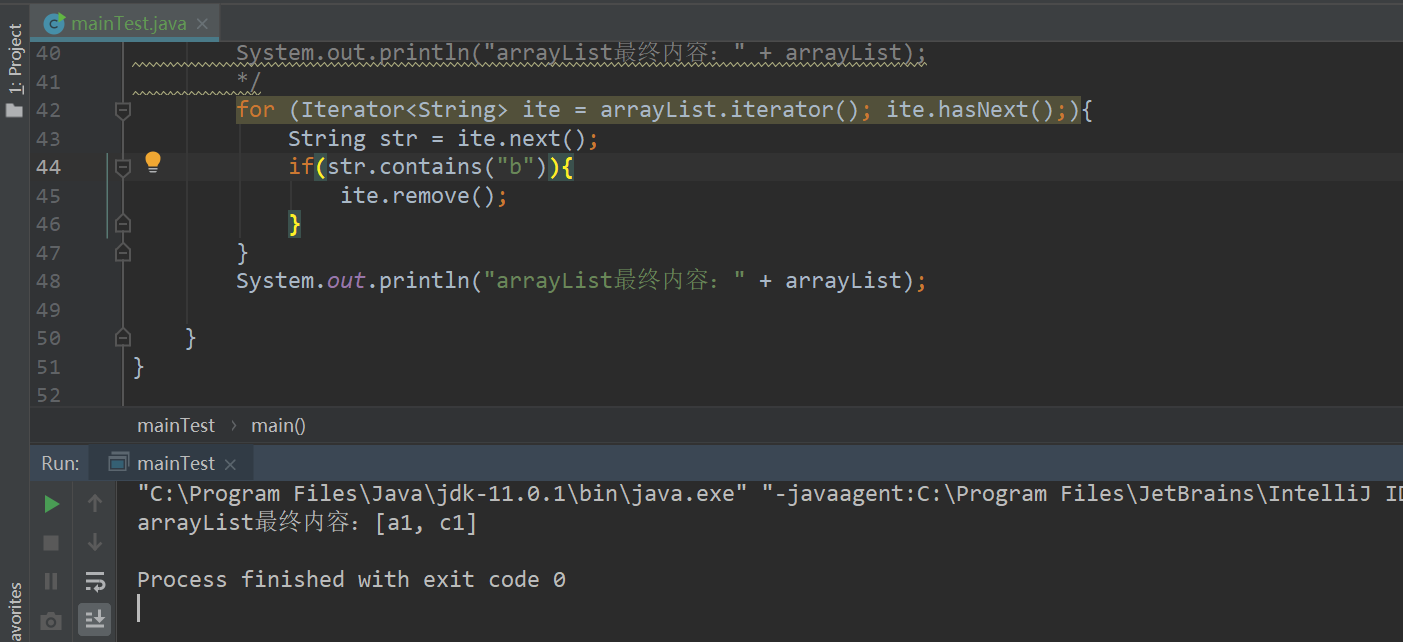
Task: Click str.contains("b") on line 44
Action: [x=437, y=167]
